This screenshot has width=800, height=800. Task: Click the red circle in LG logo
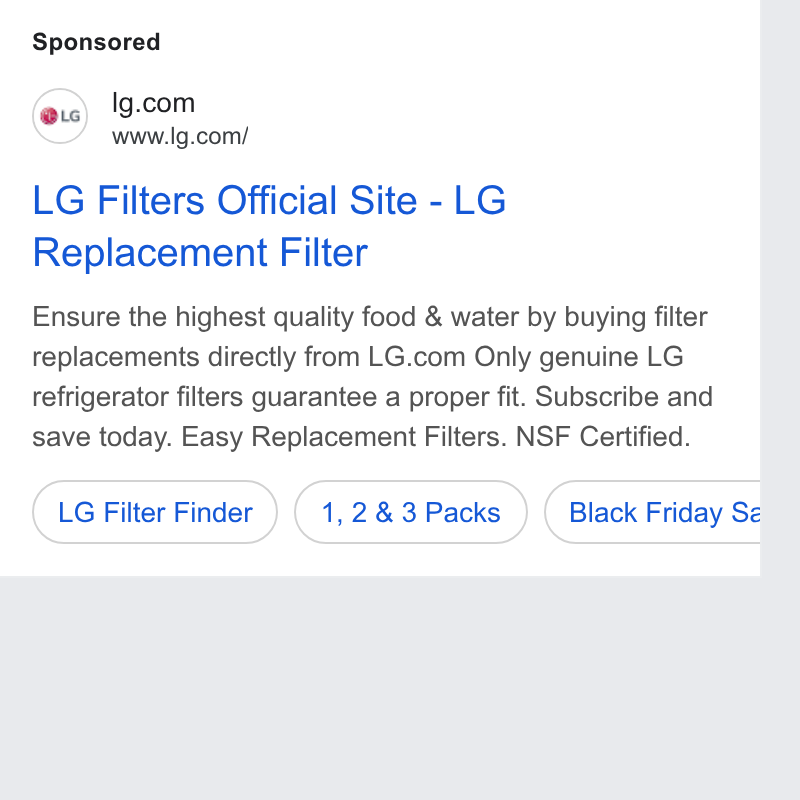tap(48, 116)
